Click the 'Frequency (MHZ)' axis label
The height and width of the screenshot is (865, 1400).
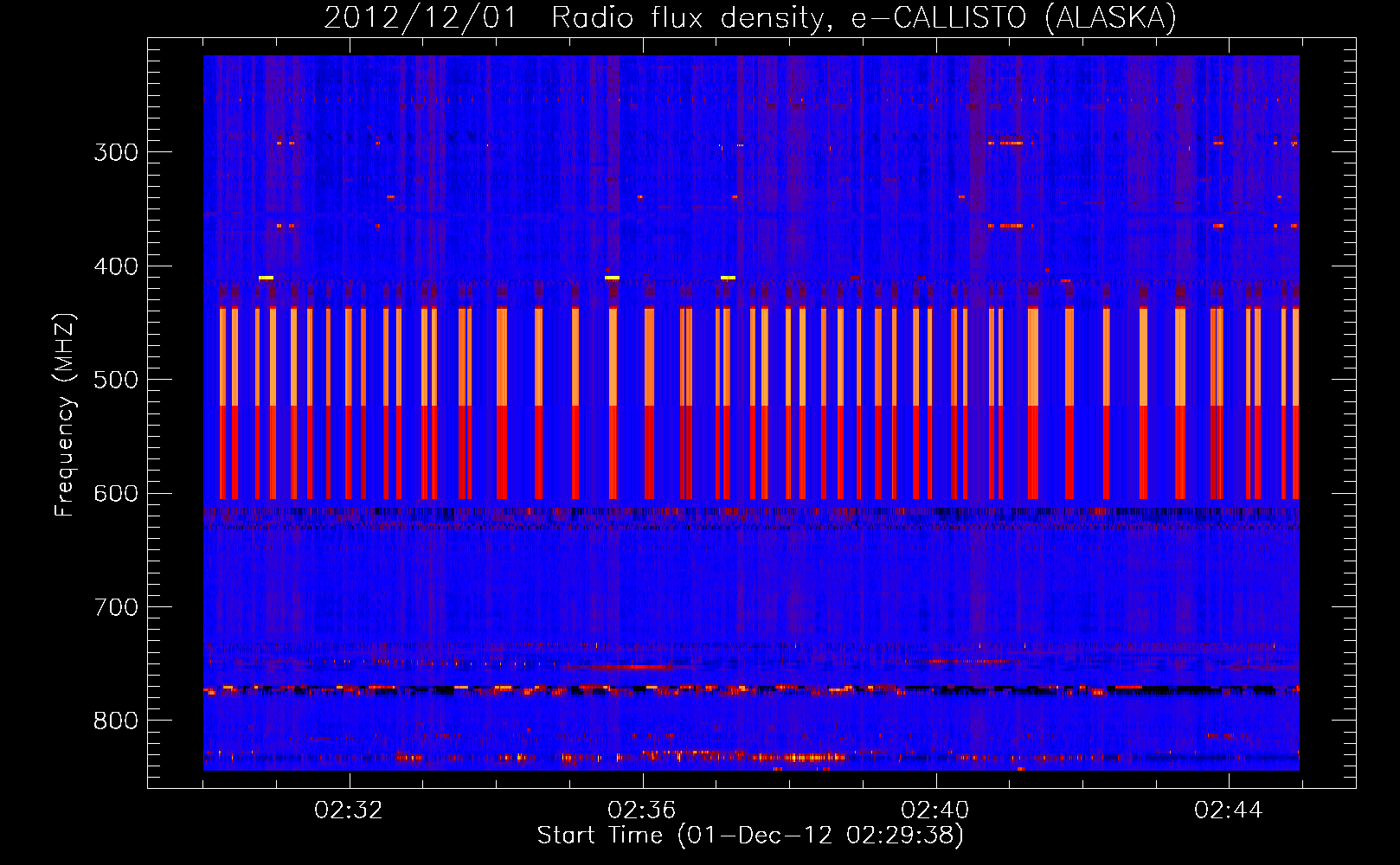coord(65,415)
